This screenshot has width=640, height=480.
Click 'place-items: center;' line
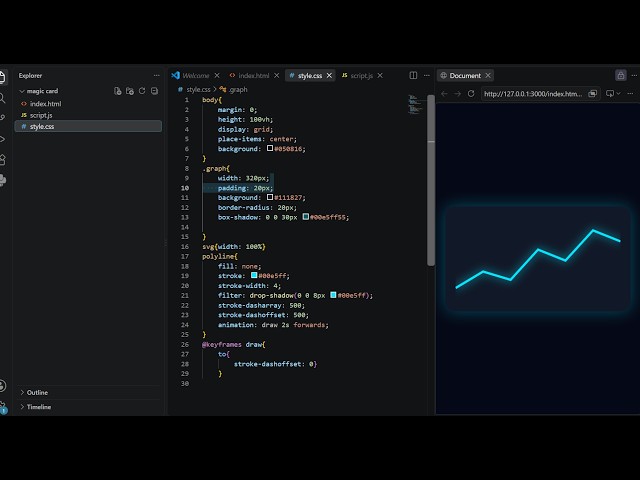pyautogui.click(x=257, y=139)
